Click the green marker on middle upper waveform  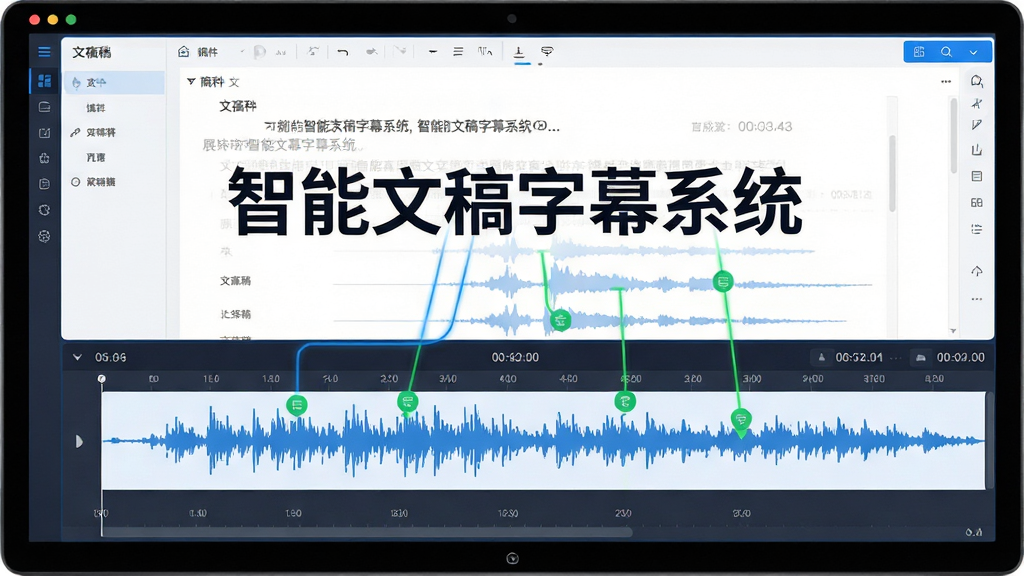click(722, 282)
